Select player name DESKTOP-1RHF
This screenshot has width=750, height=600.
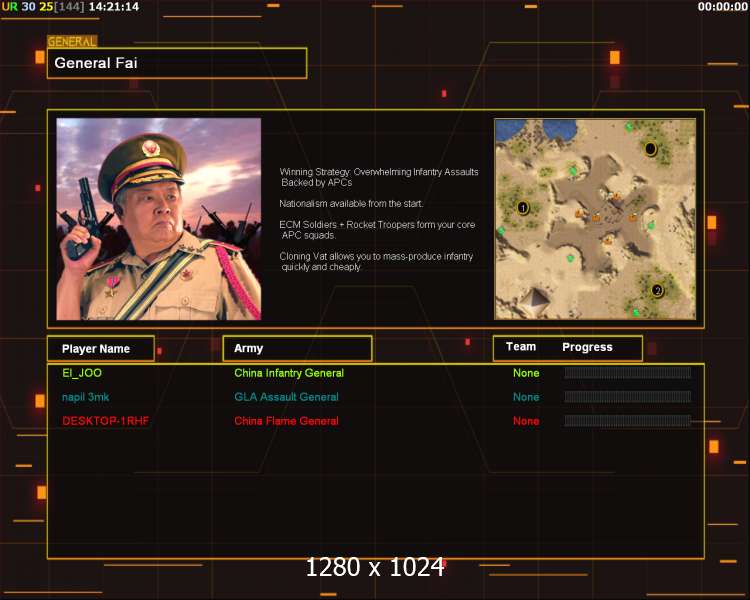(106, 421)
